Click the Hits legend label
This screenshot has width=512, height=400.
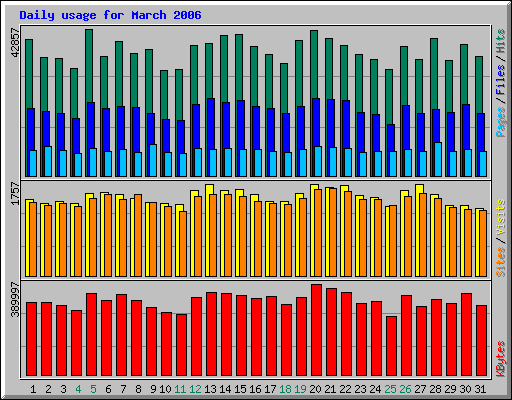coord(501,41)
